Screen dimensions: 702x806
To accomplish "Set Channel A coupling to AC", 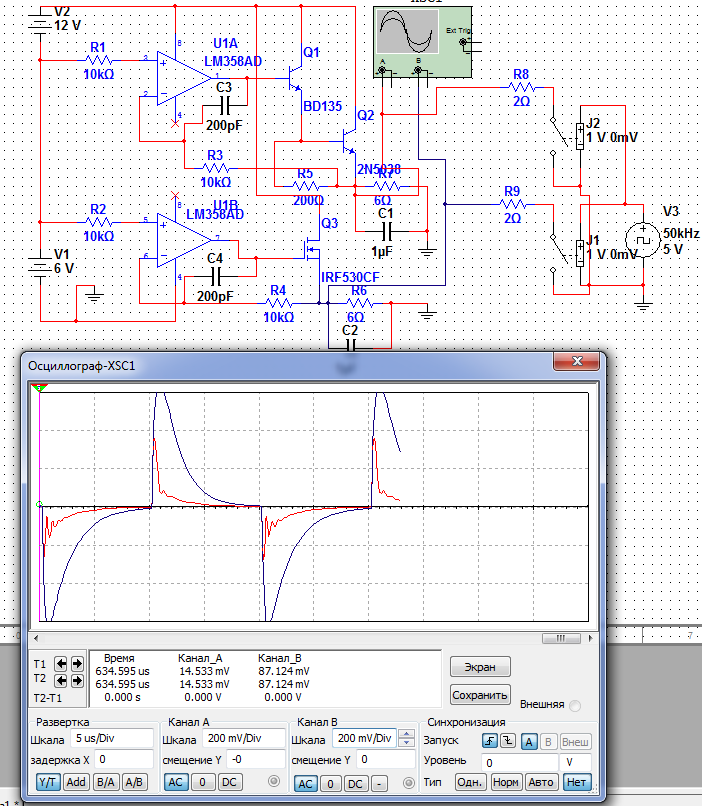I will click(175, 782).
